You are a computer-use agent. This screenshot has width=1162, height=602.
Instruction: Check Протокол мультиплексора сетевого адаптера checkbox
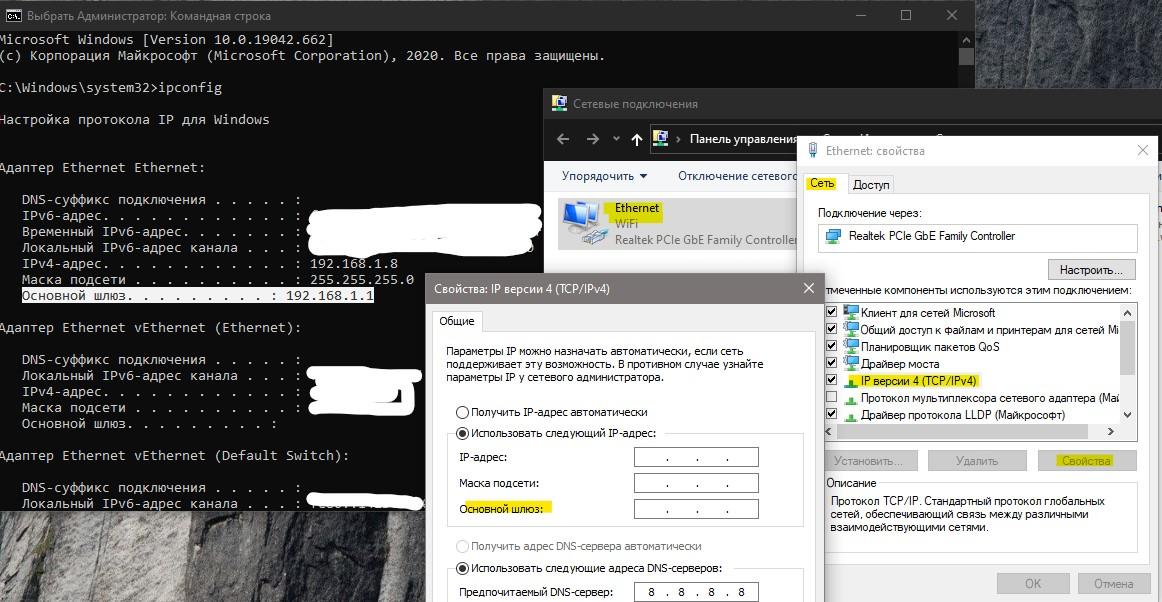pyautogui.click(x=831, y=397)
